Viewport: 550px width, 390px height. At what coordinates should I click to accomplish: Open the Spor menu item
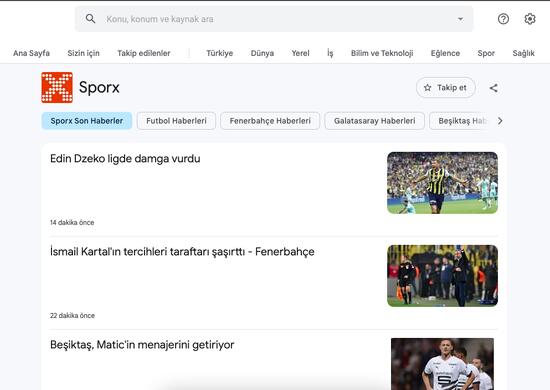[486, 53]
